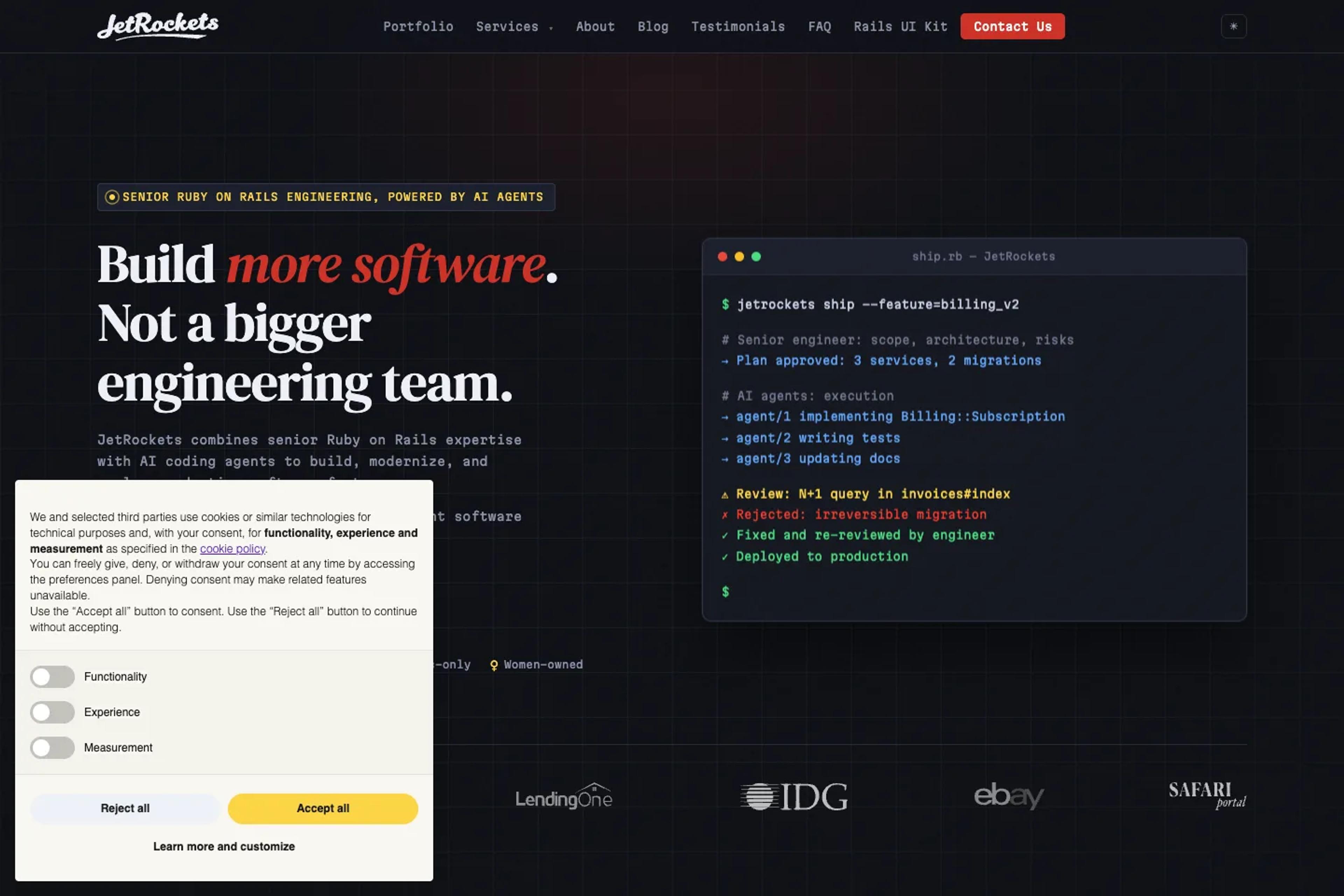
Task: Click Learn more and customize
Action: coord(223,846)
